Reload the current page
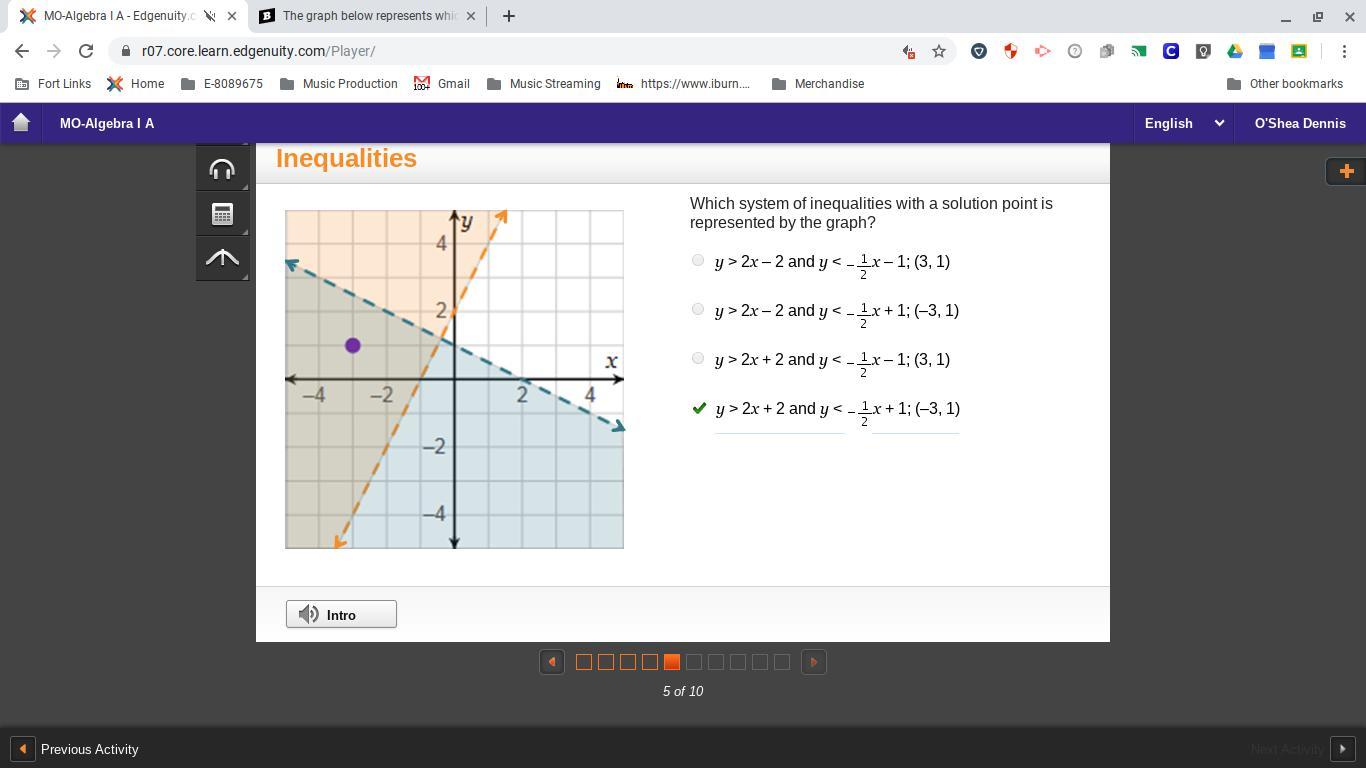The height and width of the screenshot is (768, 1366). click(x=86, y=51)
